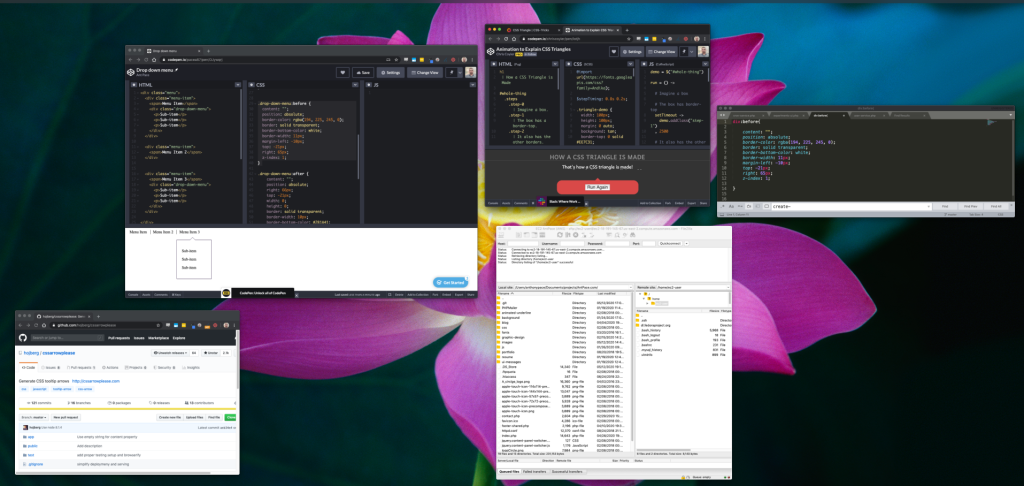Viewport: 1024px width, 486px height.
Task: Open the CSS editor panel dropdown arrow
Action: click(354, 86)
